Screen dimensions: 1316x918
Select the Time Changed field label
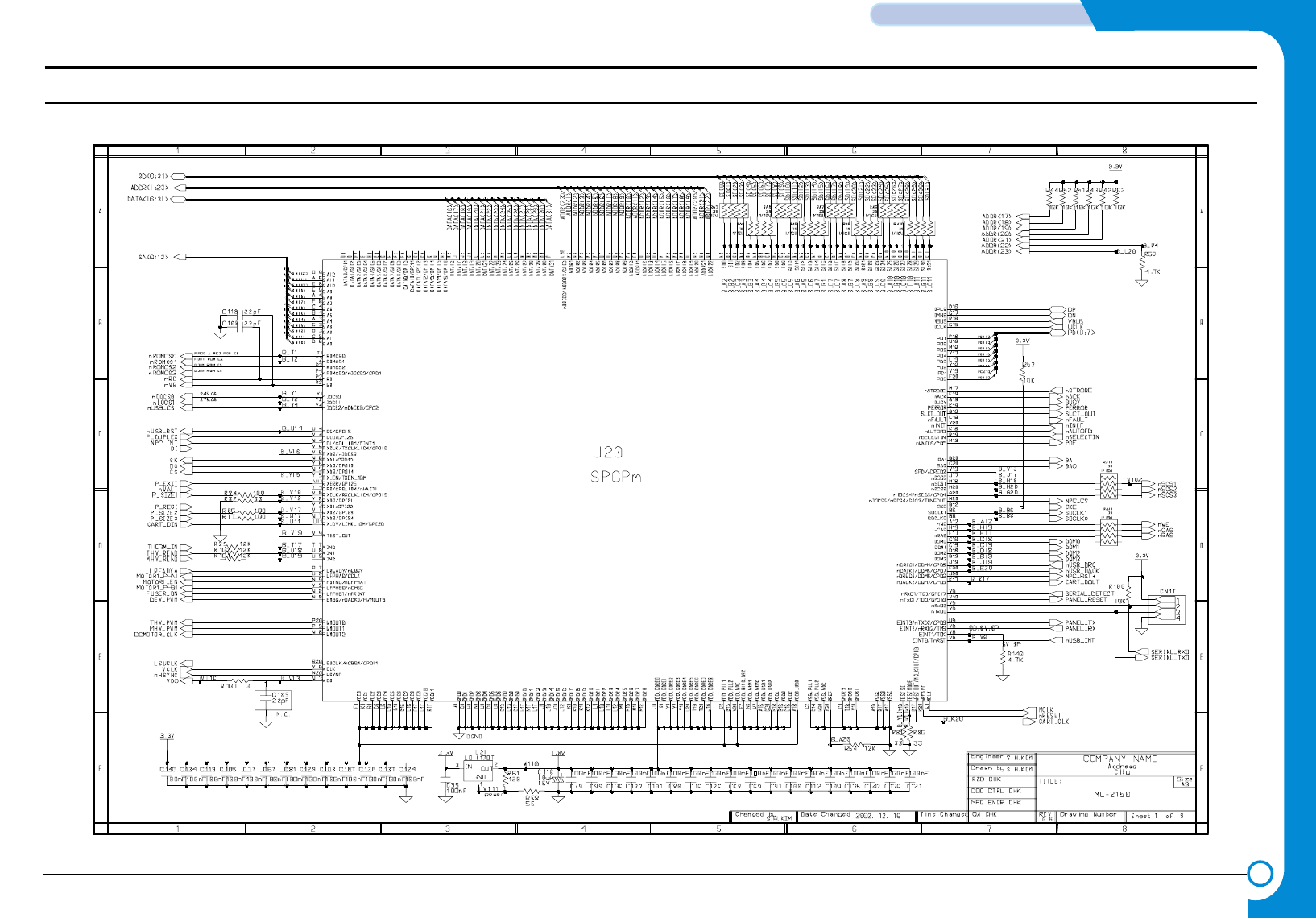[943, 814]
